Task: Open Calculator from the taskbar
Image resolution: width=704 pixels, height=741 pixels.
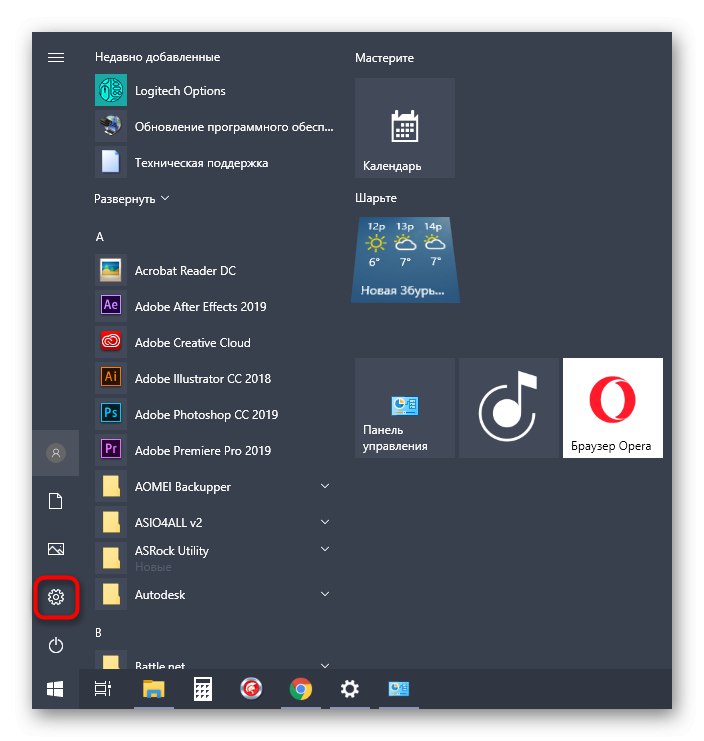Action: coord(203,689)
